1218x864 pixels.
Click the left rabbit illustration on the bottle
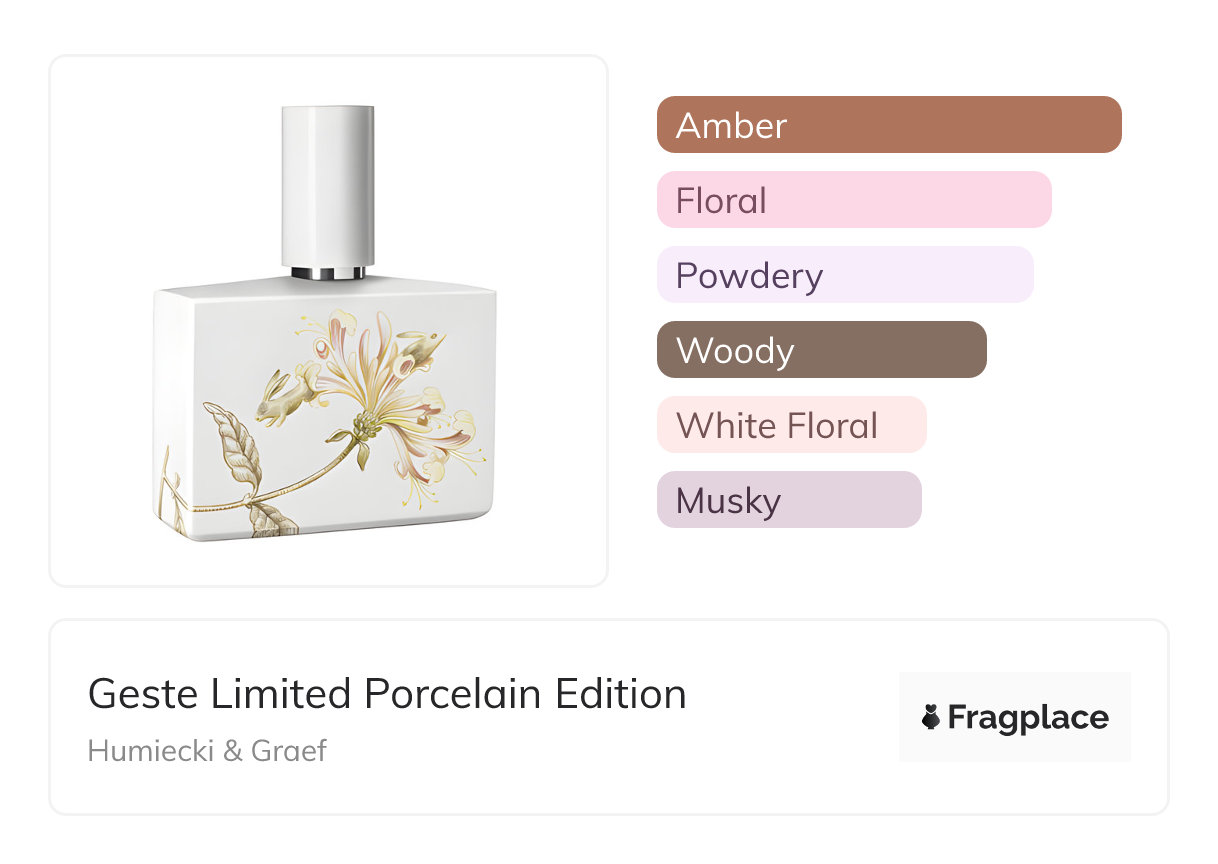click(284, 396)
